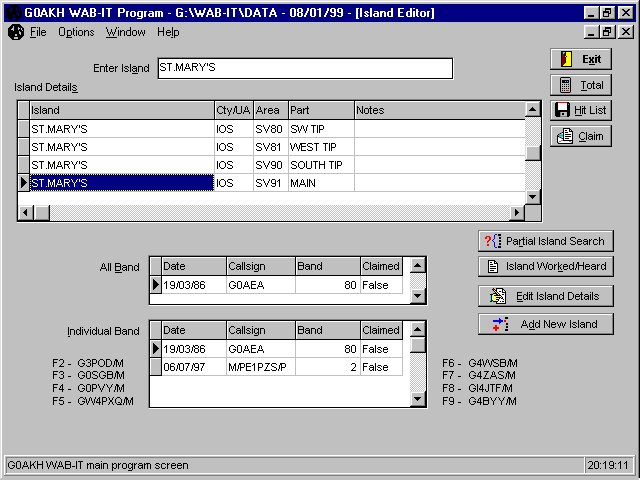Click the Exit door icon

click(x=566, y=59)
